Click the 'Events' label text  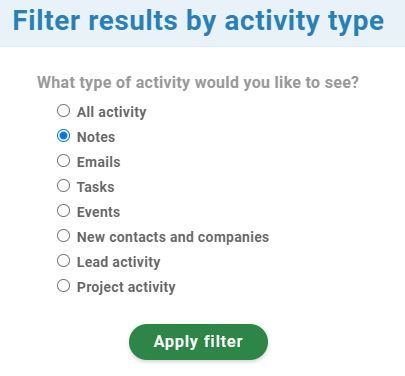[x=98, y=212]
